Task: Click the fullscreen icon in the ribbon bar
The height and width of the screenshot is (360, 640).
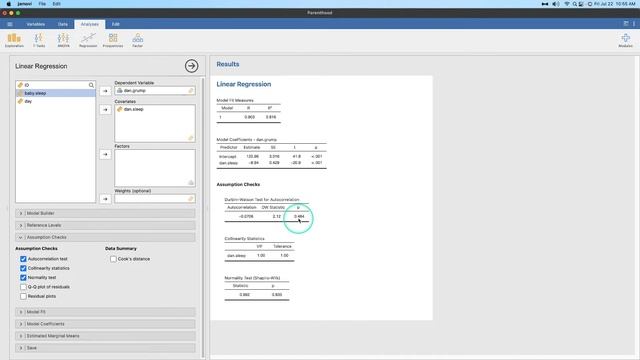Action: pos(626,24)
